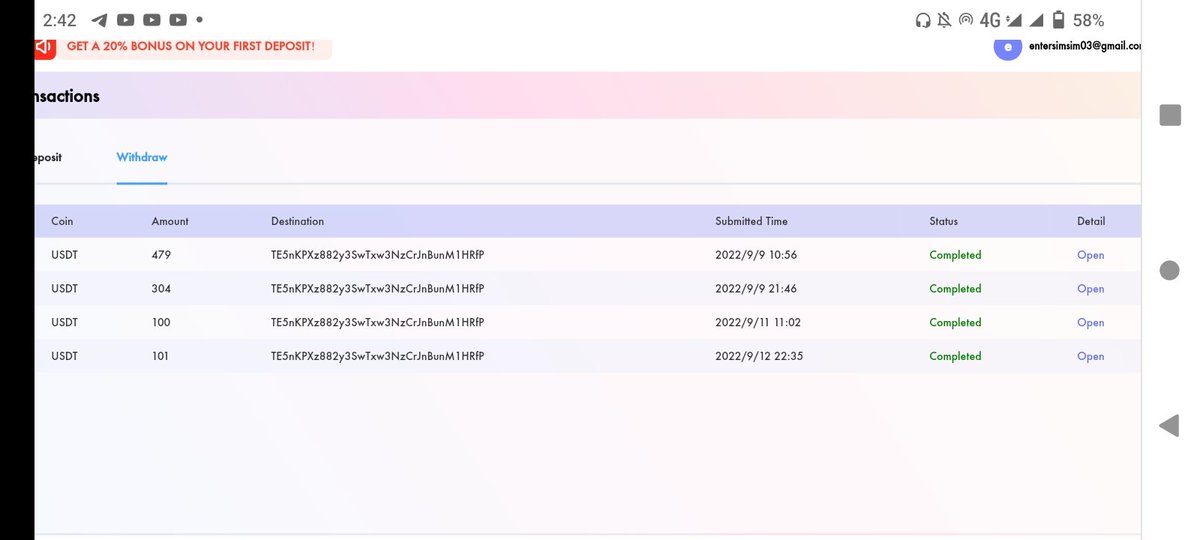Switch to the Withdraw tab
Image resolution: width=1200 pixels, height=540 pixels.
(x=142, y=158)
